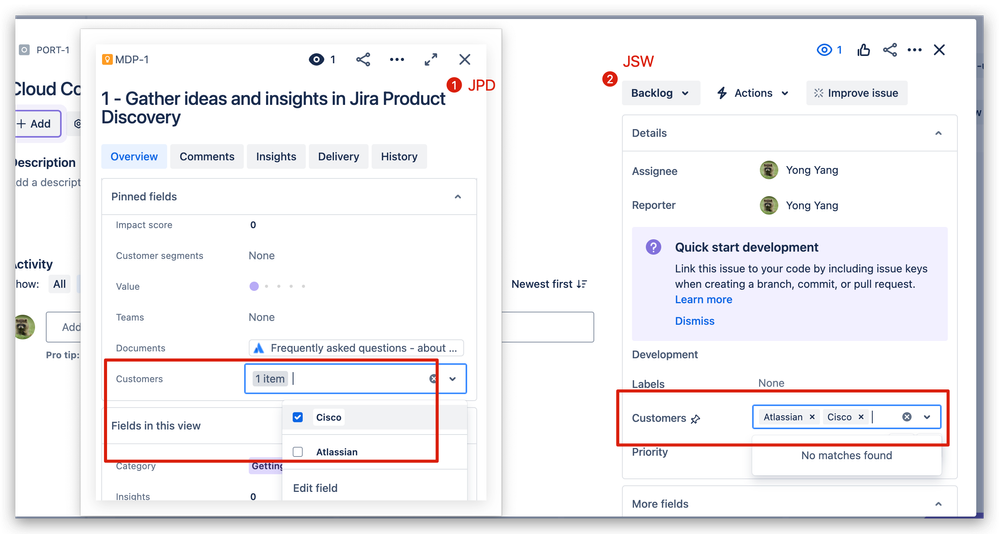
Task: Toggle watch eye icon in JSW issue
Action: coord(824,50)
